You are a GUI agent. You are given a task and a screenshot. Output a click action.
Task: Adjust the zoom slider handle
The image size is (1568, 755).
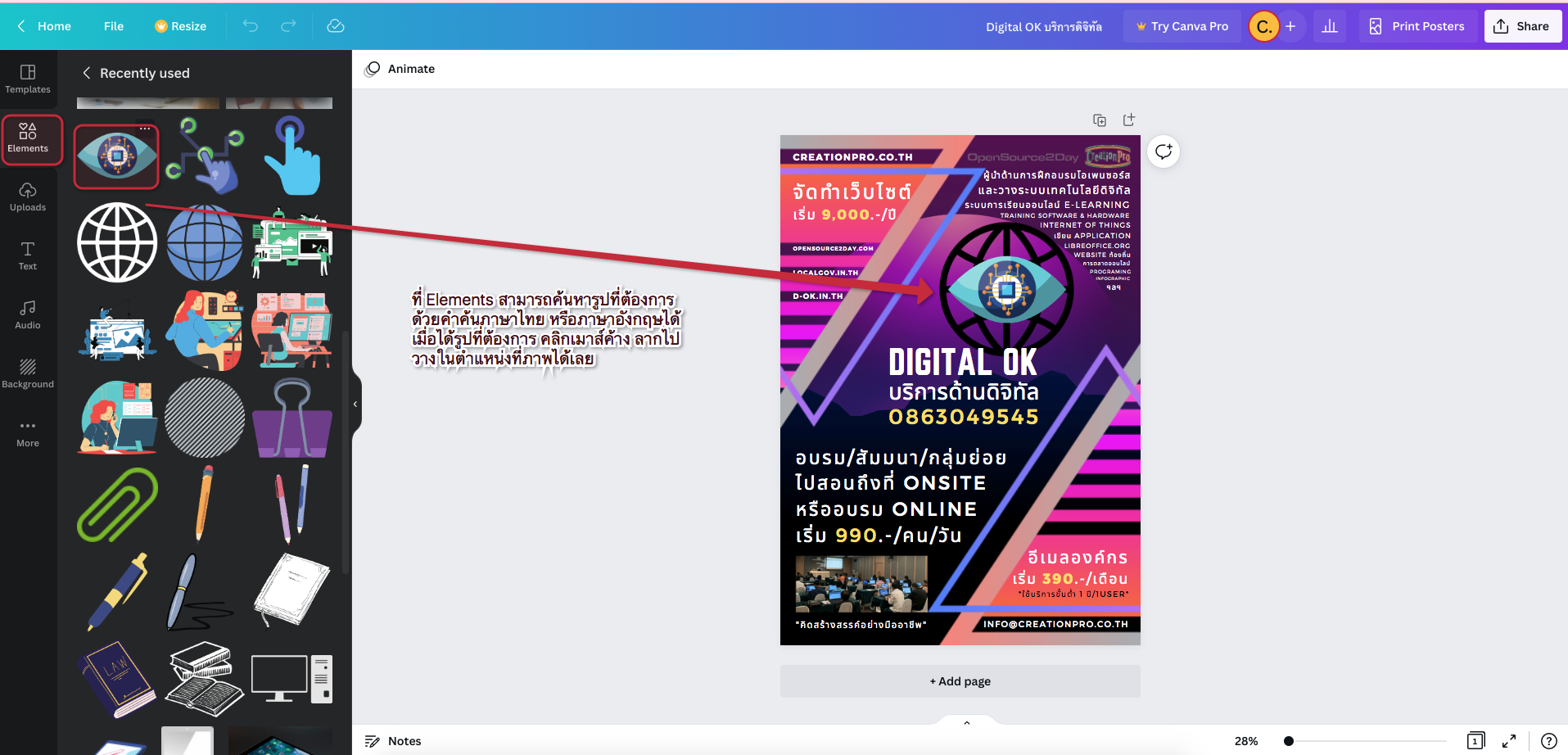tap(1289, 741)
